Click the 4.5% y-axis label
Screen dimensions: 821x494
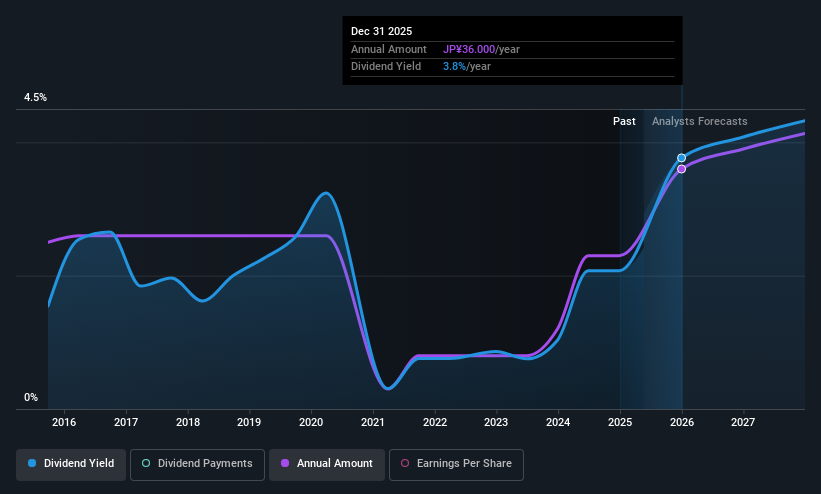pos(35,97)
